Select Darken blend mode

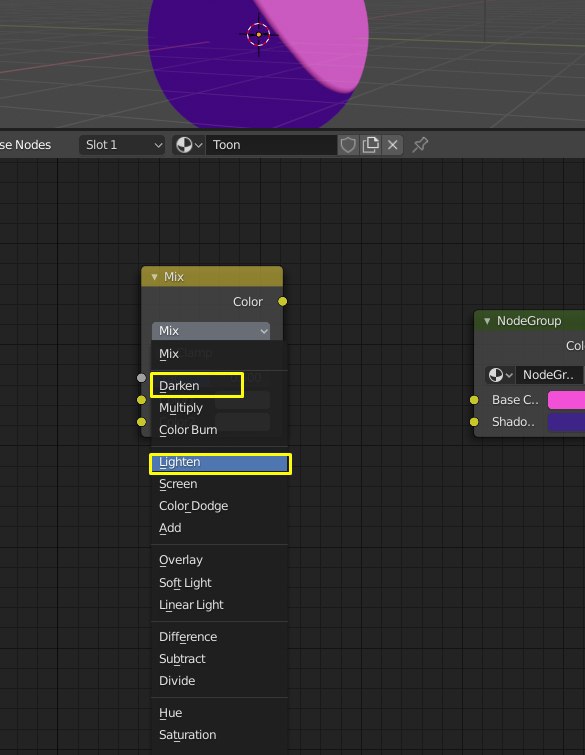220,386
